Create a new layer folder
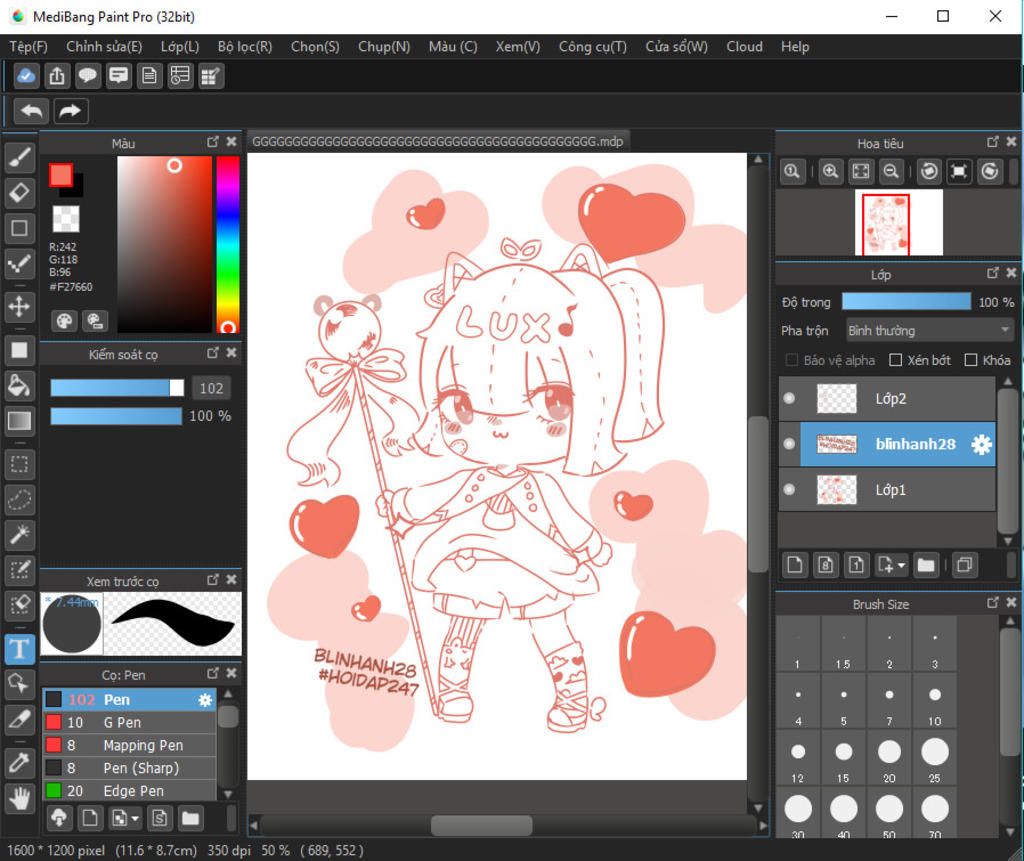Viewport: 1024px width, 861px height. 926,564
